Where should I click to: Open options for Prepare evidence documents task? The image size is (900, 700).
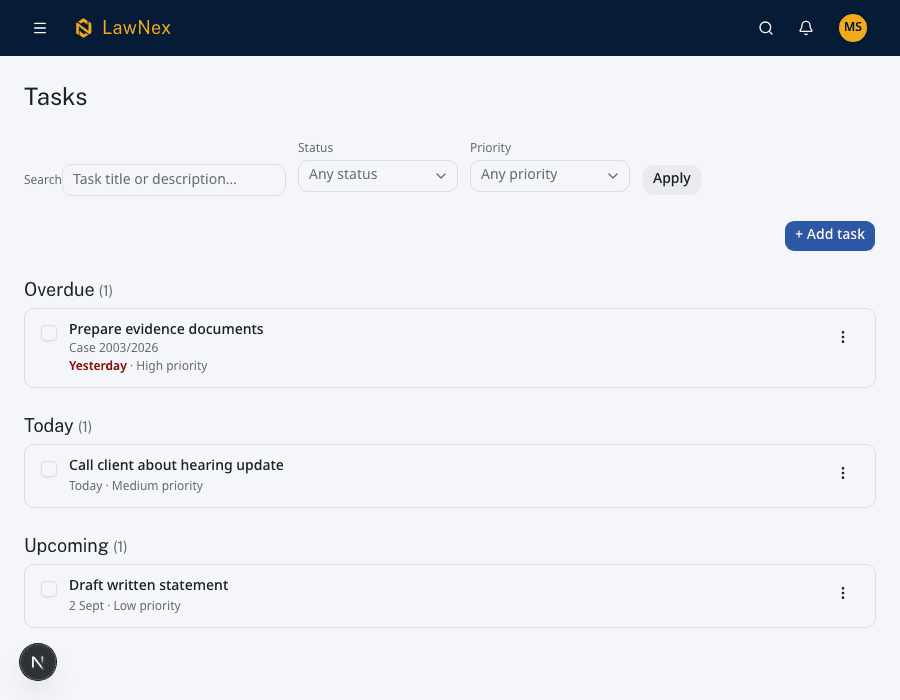point(843,337)
